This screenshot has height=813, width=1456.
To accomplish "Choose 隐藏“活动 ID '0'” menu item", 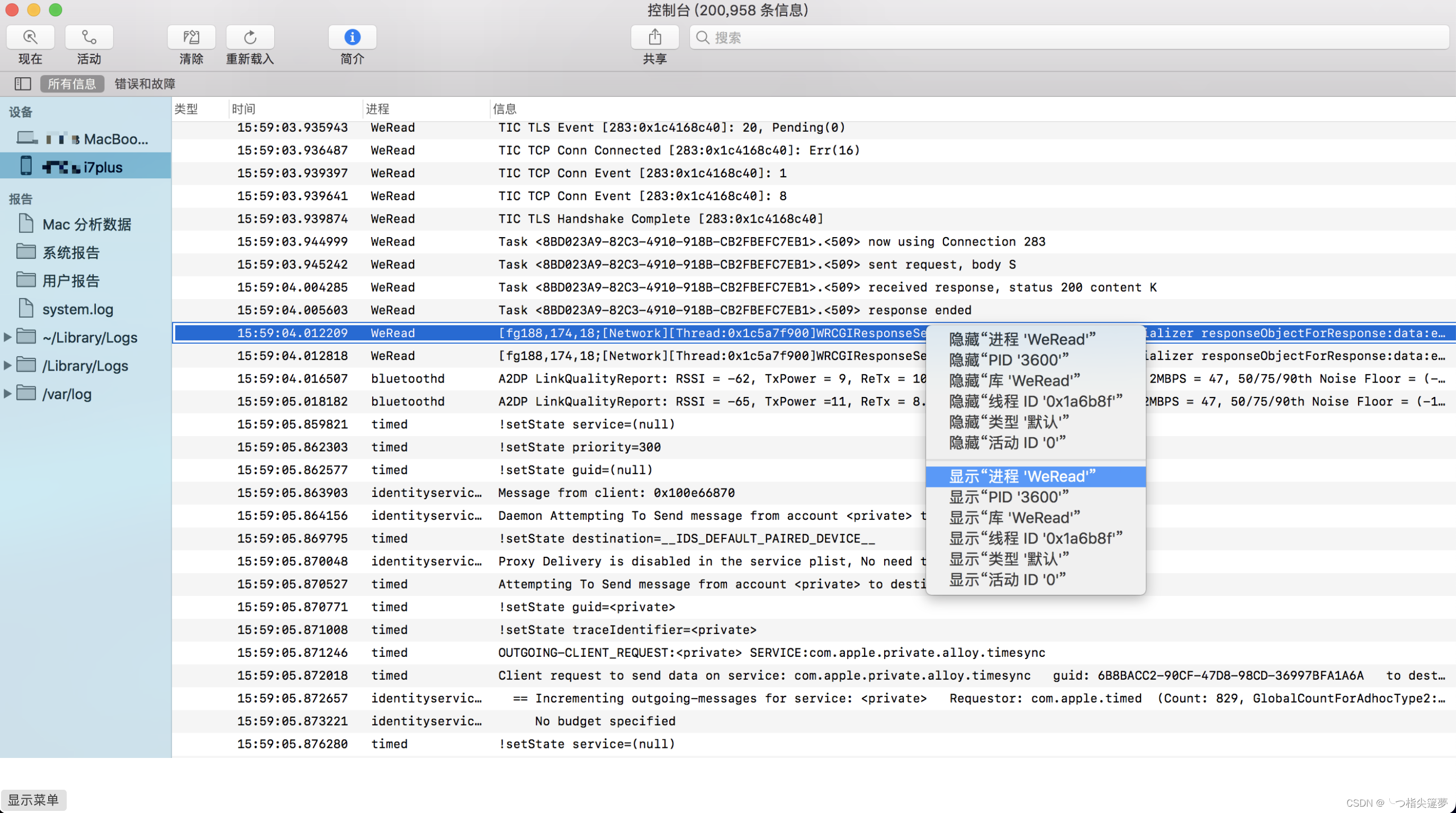I will pyautogui.click(x=1036, y=442).
